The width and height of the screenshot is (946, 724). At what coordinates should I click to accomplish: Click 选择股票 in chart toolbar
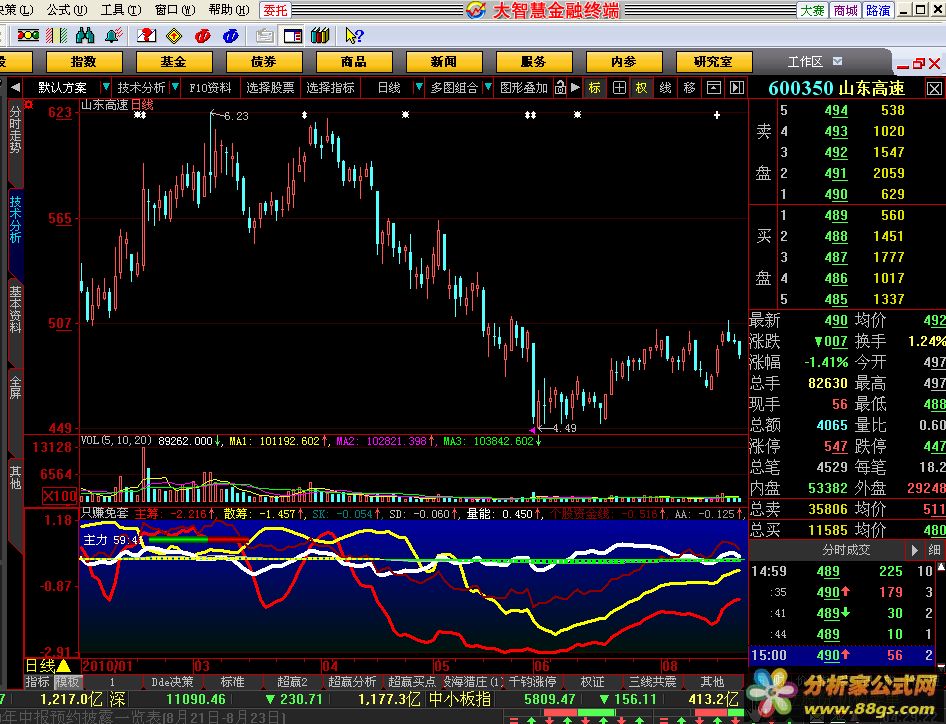[270, 87]
